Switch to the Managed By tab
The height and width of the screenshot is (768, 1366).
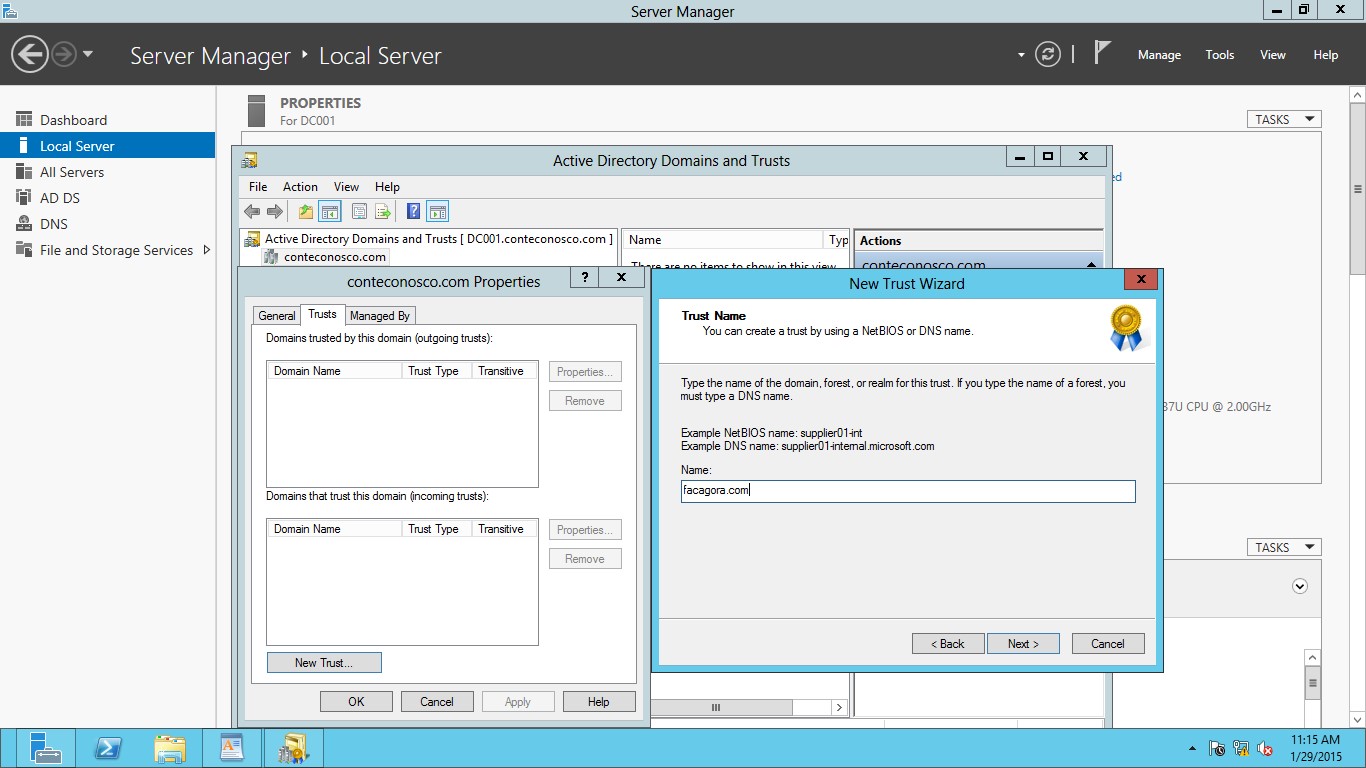380,314
